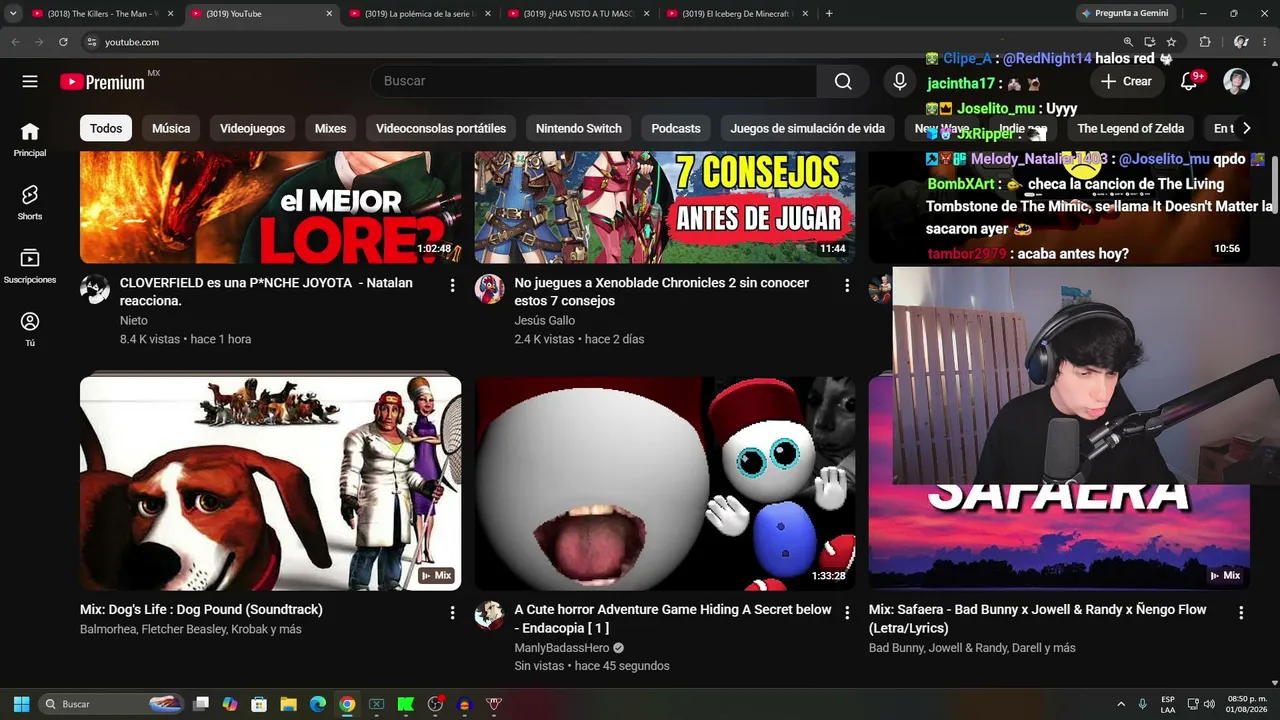This screenshot has width=1280, height=720.
Task: Bookmark this page with the star
Action: (x=1171, y=42)
